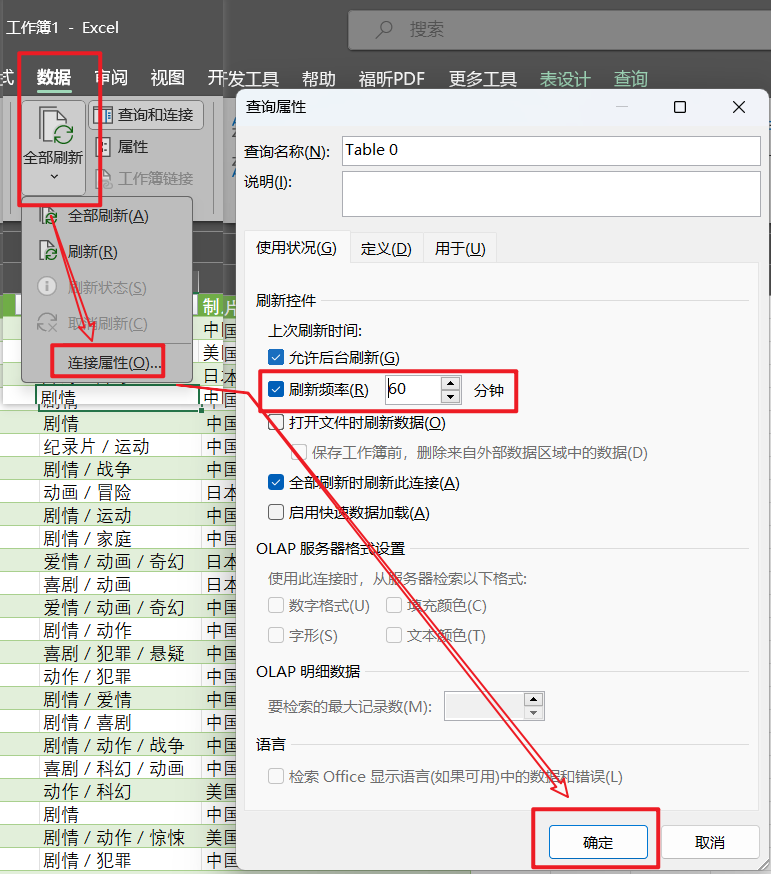Click the query name input field
This screenshot has height=874, width=771.
[550, 150]
